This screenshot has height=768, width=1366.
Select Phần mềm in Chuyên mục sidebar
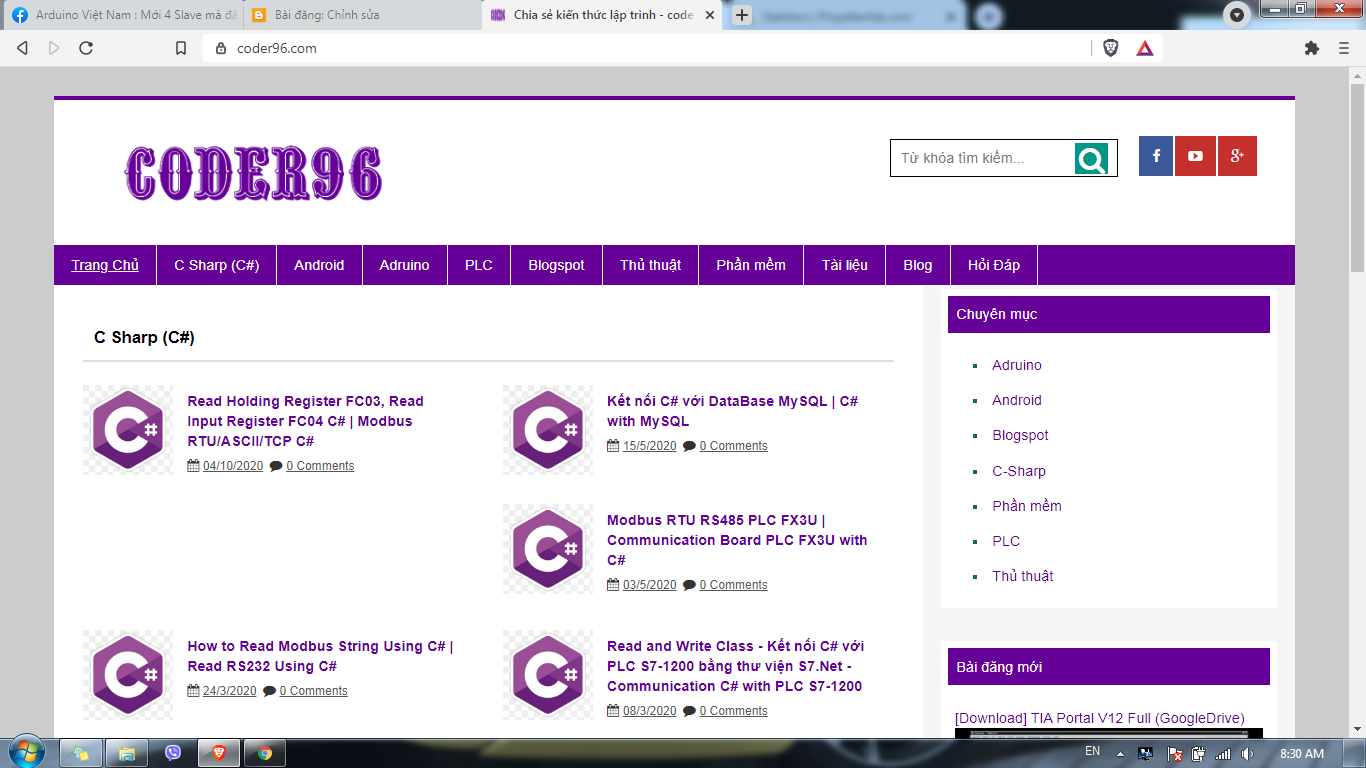1027,506
